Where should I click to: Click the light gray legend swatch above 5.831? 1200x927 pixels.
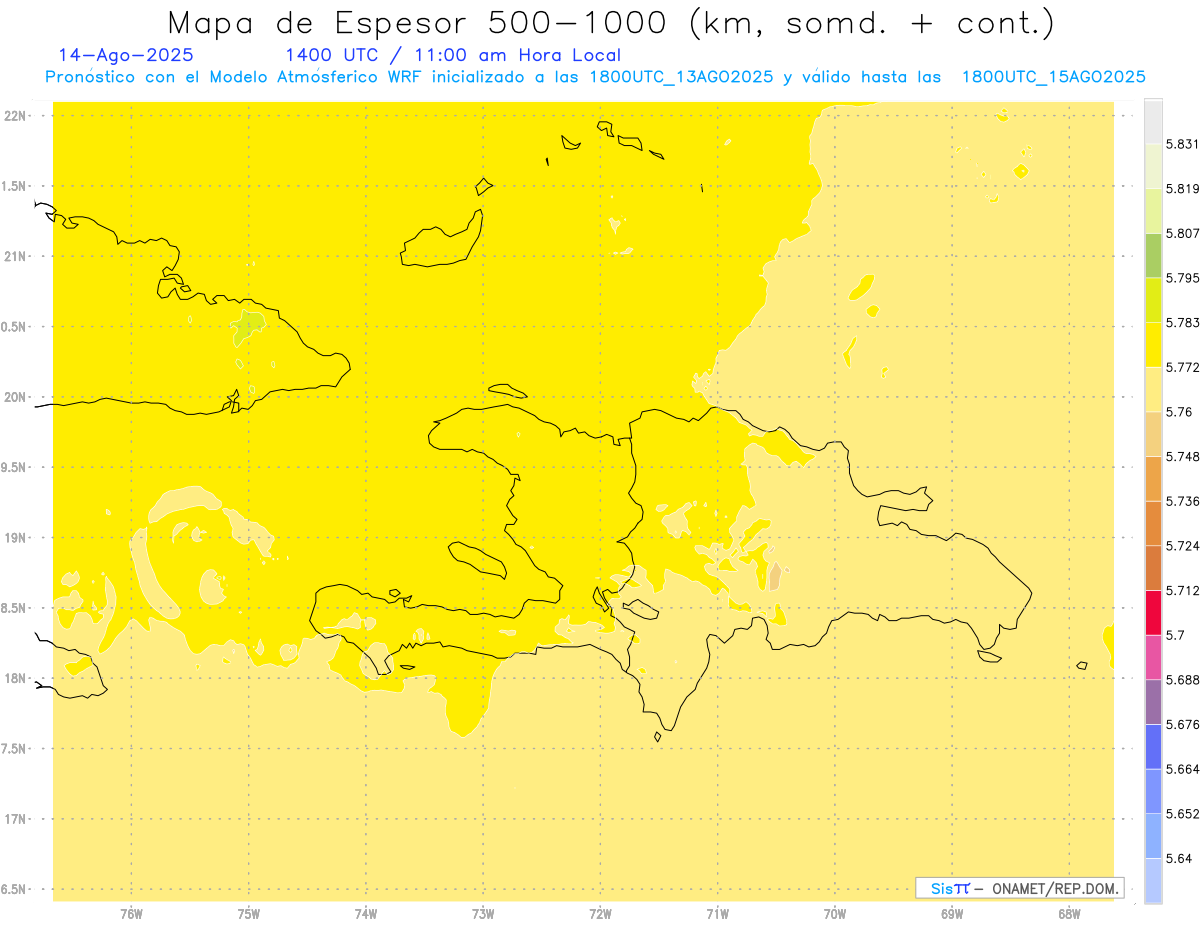click(x=1153, y=120)
